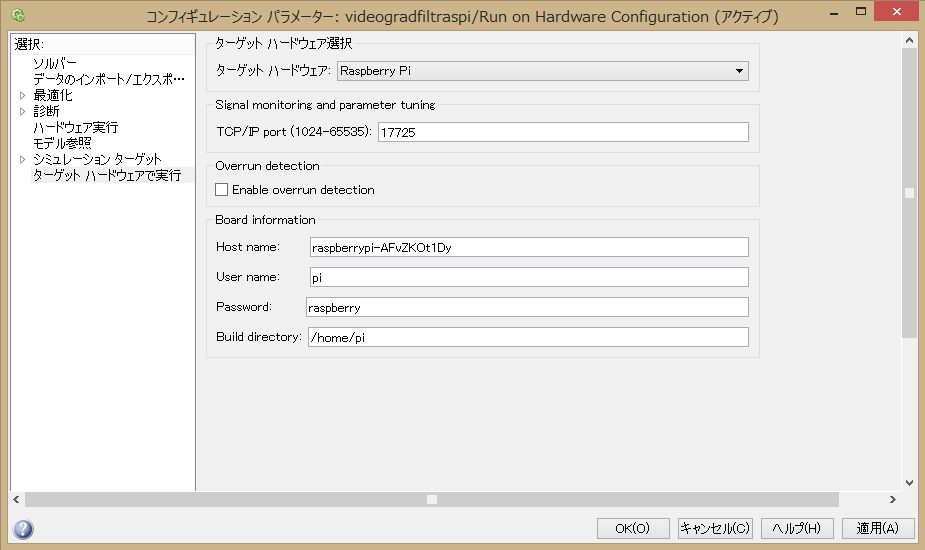The height and width of the screenshot is (550, 925).
Task: Expand the 診断 tree node
Action: (23, 112)
